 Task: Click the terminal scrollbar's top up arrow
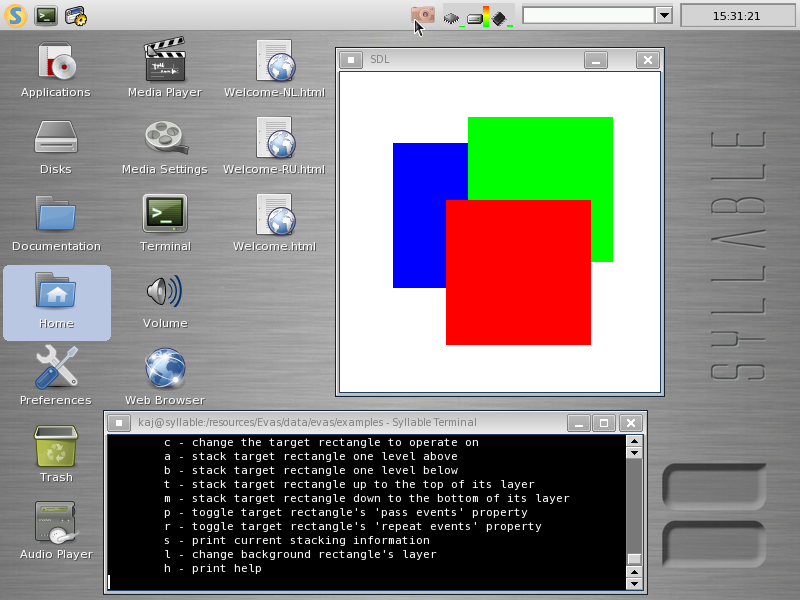point(634,440)
